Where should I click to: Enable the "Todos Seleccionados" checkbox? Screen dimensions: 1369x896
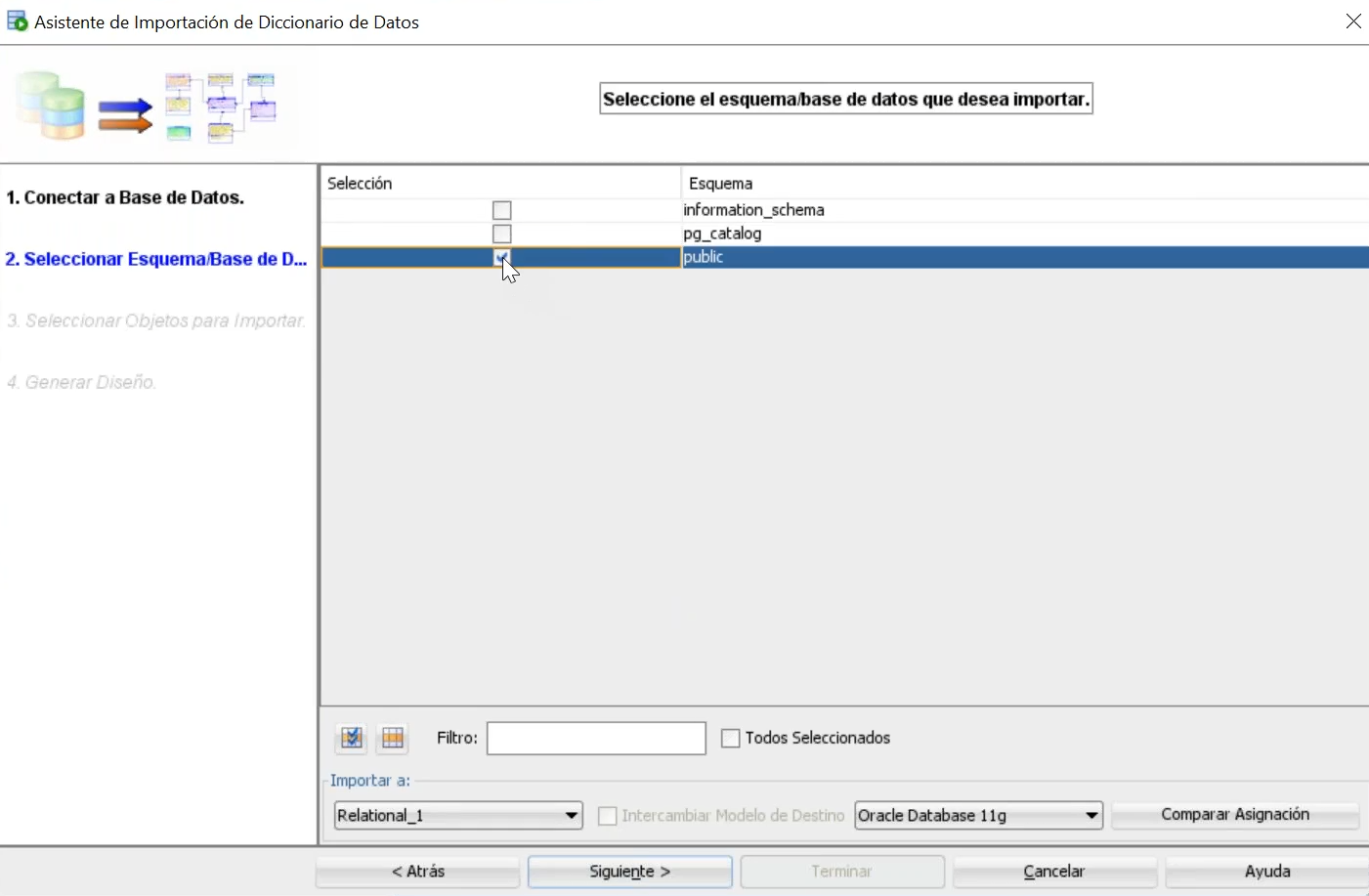click(x=730, y=738)
